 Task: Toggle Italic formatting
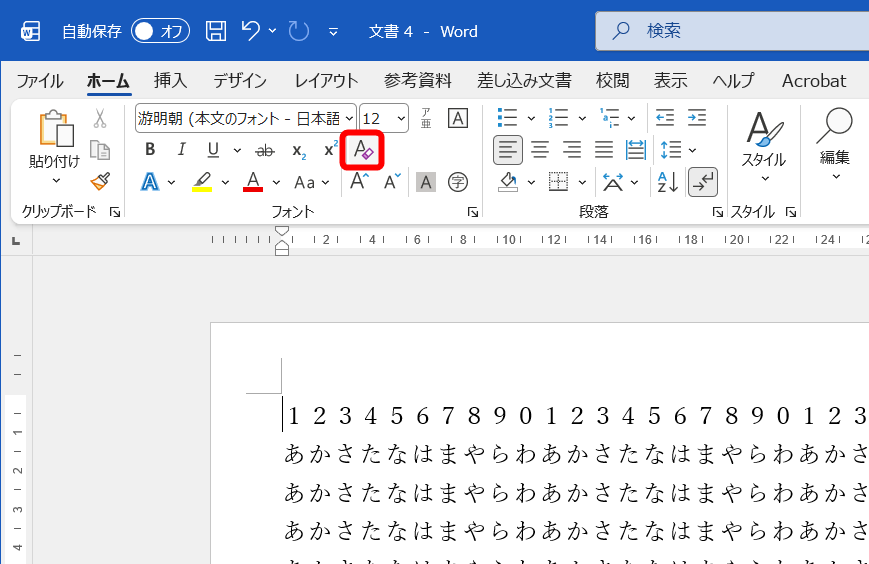point(181,150)
